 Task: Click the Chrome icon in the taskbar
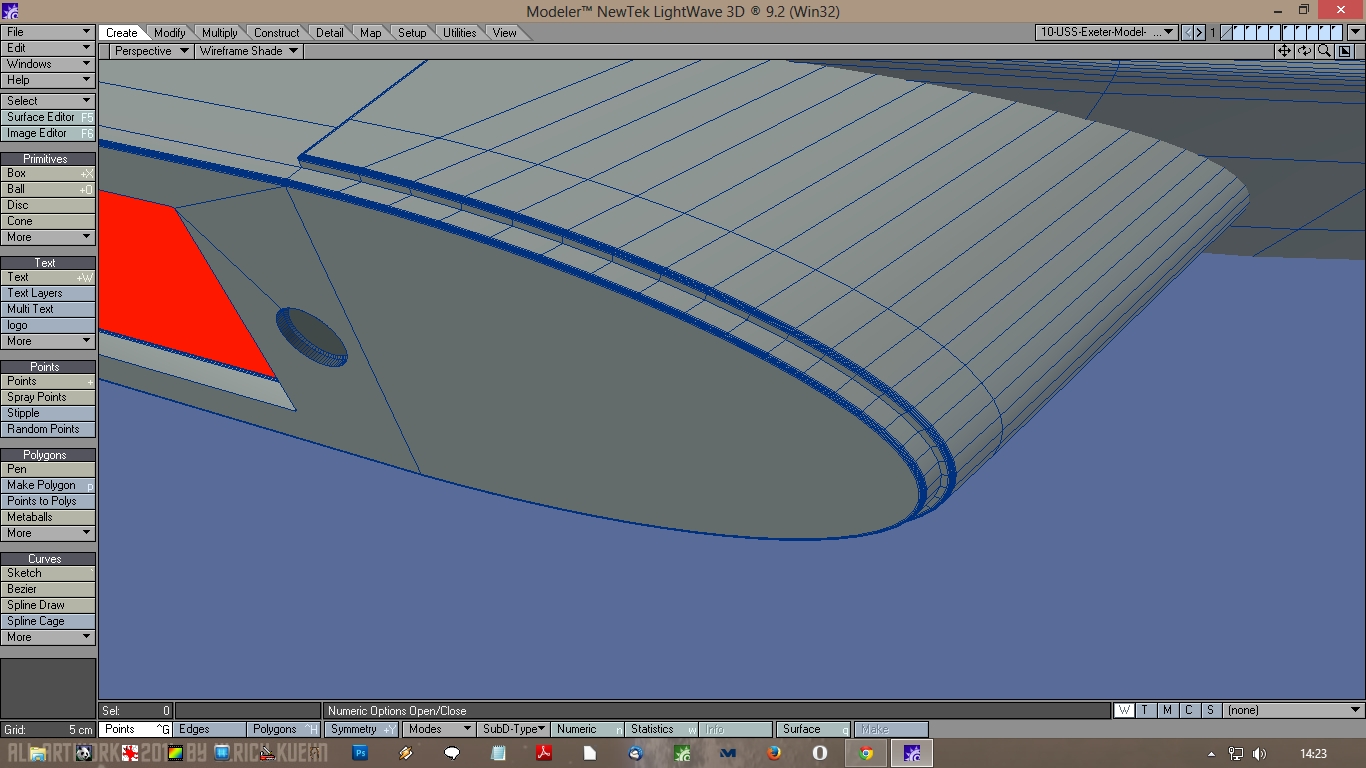click(x=866, y=753)
